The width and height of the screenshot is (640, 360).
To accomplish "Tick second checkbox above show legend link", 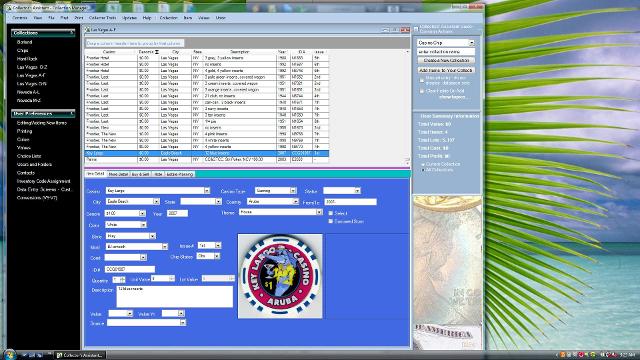I will (422, 91).
